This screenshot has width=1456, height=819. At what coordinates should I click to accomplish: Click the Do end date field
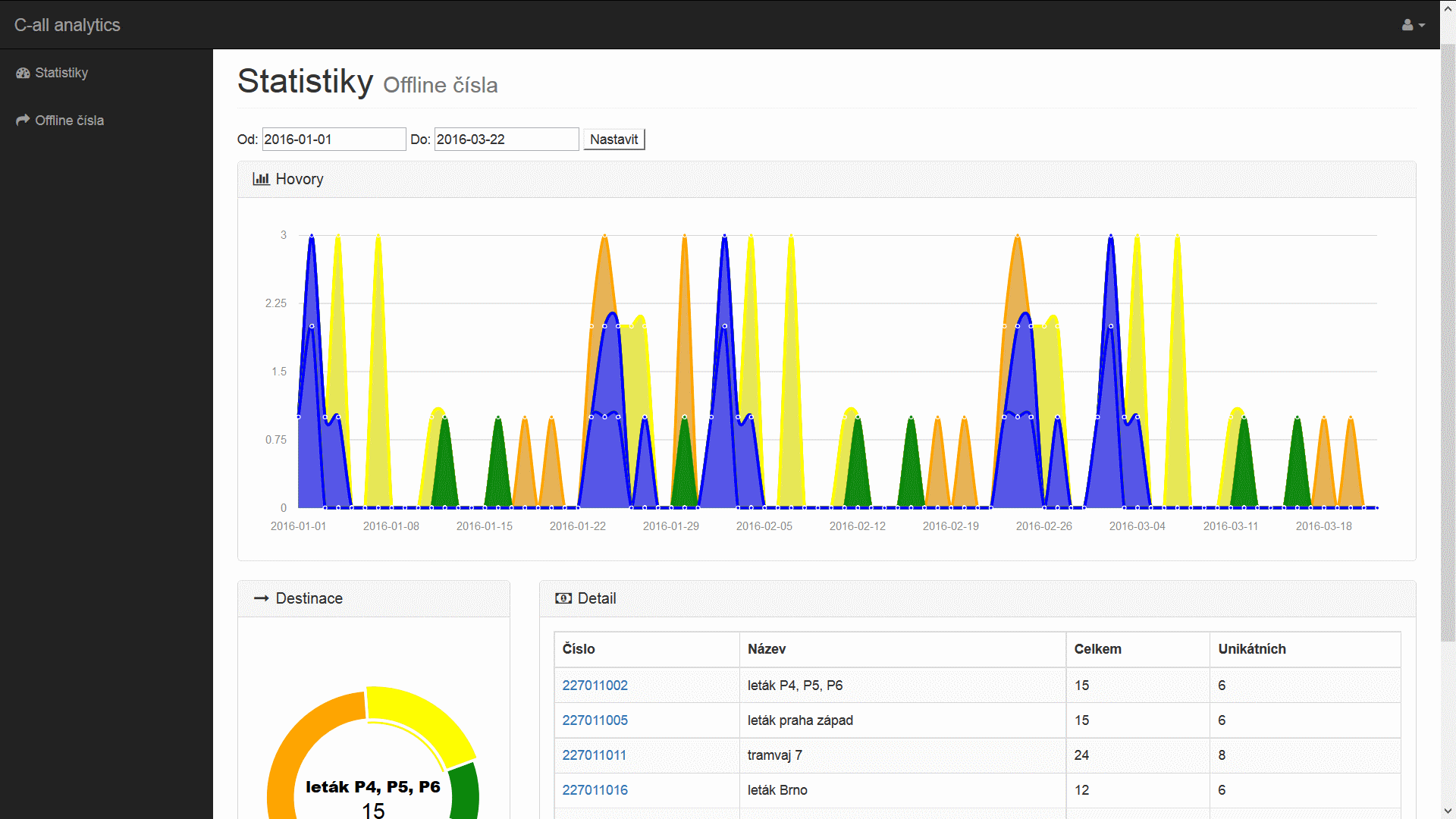pos(506,140)
